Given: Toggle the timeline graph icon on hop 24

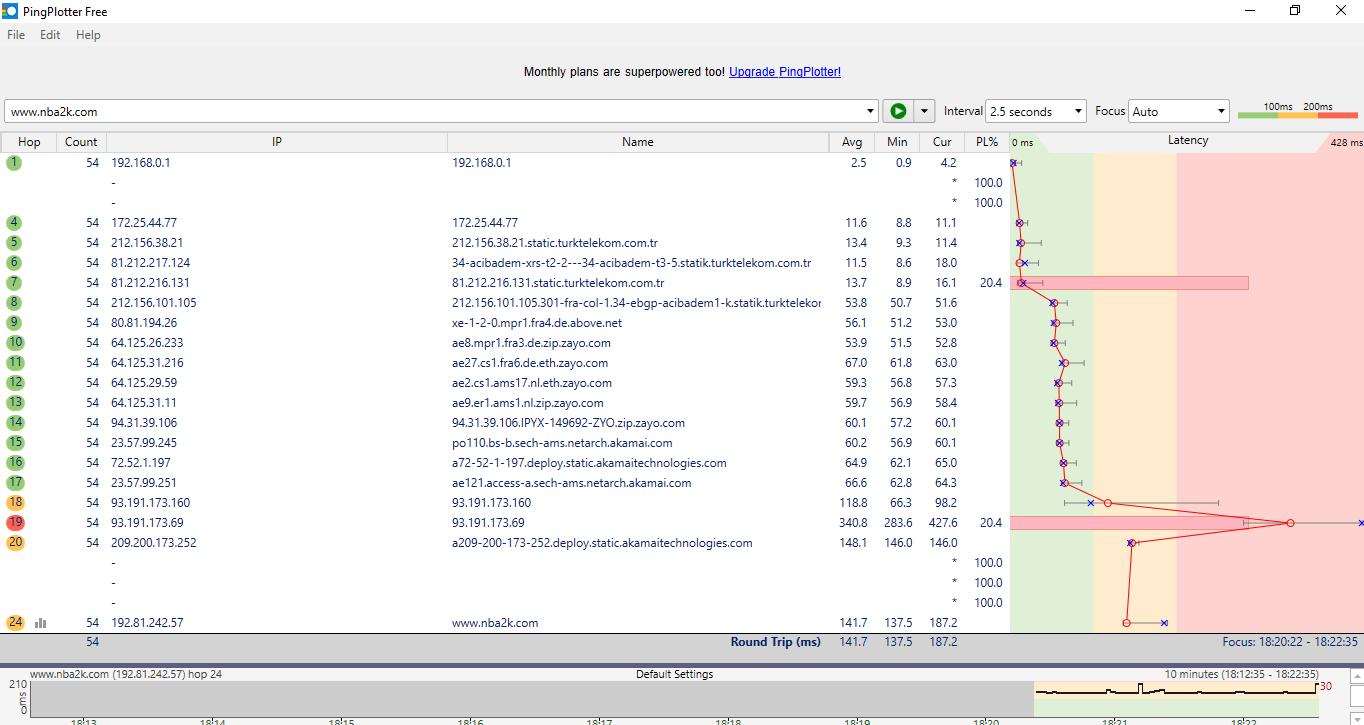Looking at the screenshot, I should (x=41, y=622).
